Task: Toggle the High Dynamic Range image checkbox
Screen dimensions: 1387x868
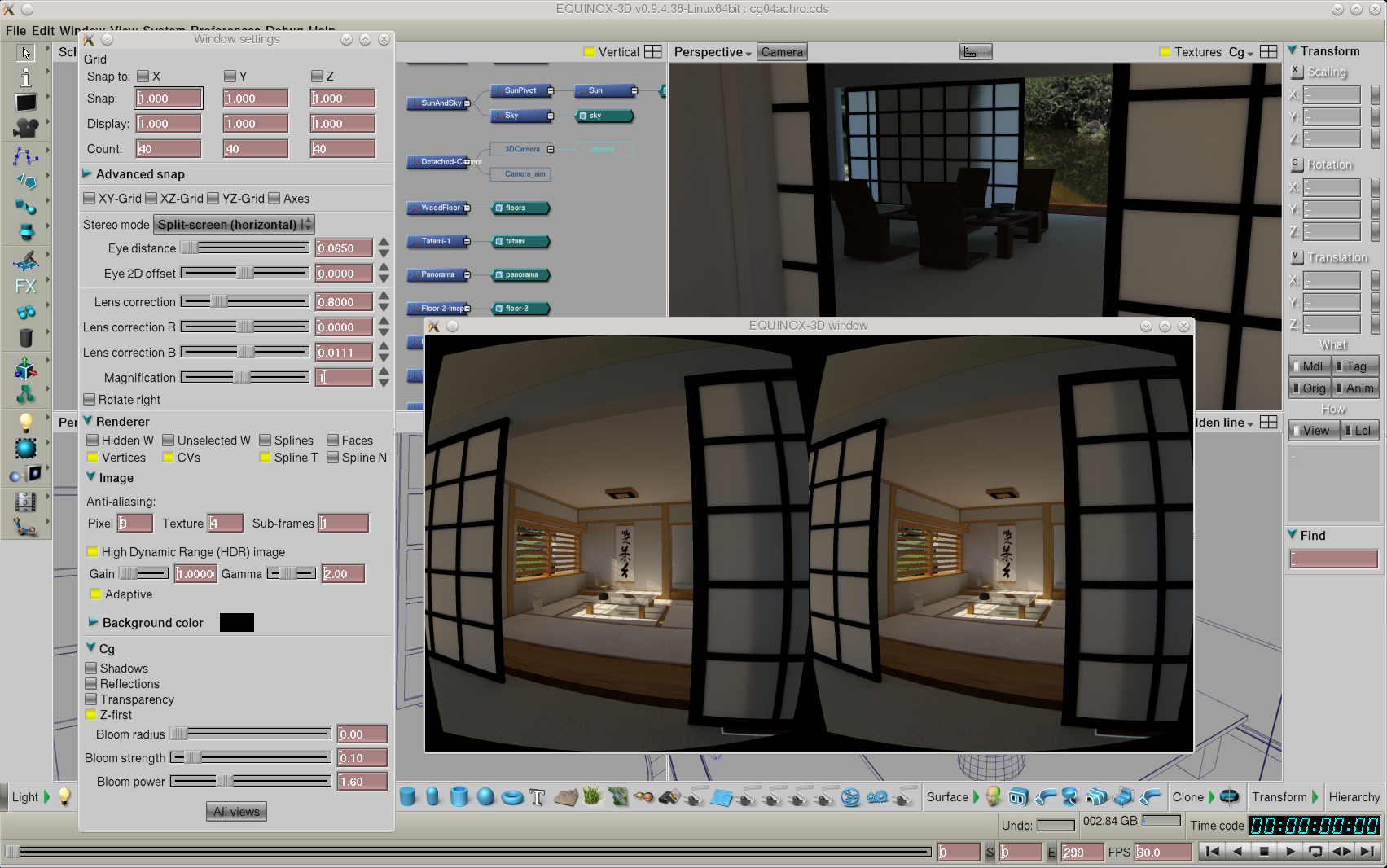Action: point(93,552)
